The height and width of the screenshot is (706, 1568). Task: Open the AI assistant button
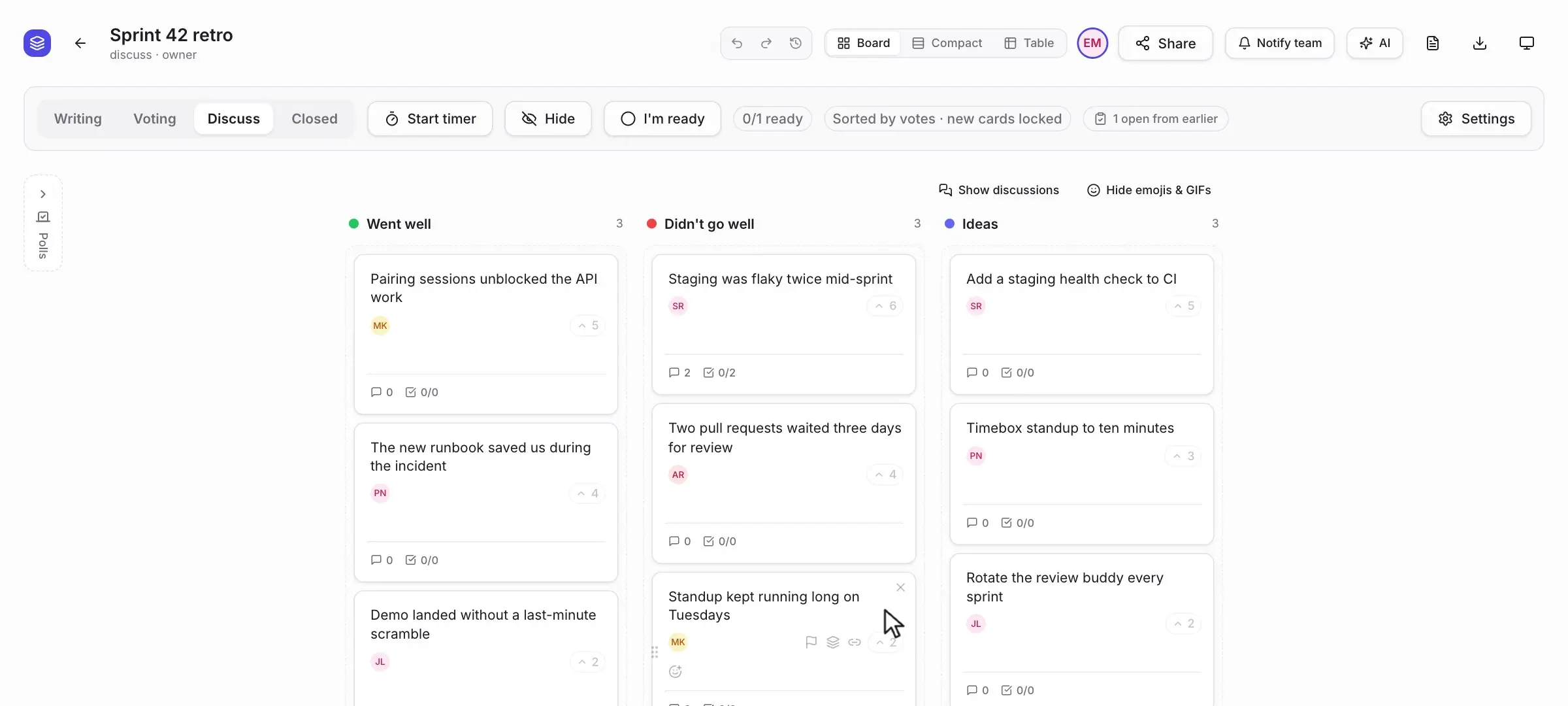1375,43
